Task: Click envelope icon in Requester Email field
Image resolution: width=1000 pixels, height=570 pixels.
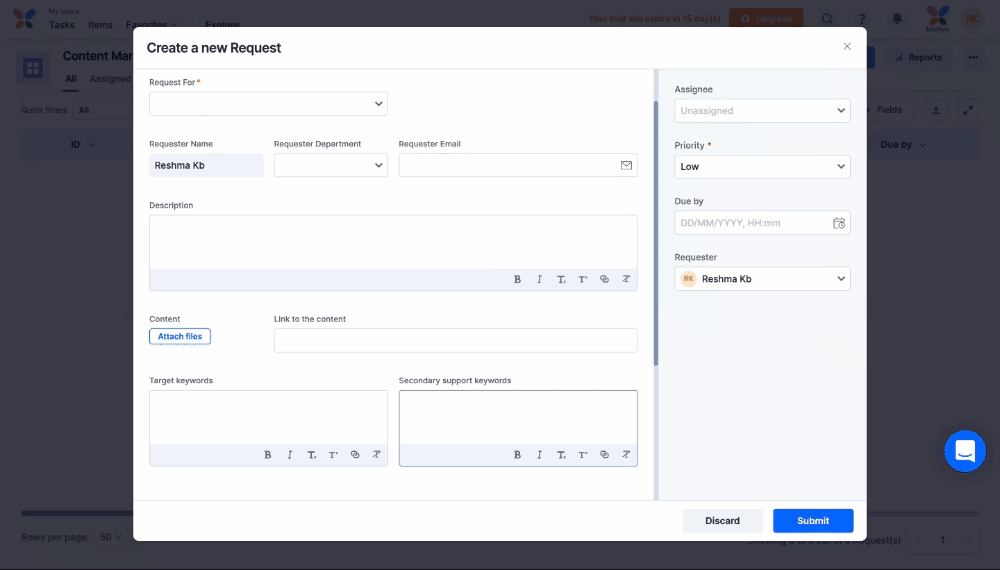Action: point(626,165)
